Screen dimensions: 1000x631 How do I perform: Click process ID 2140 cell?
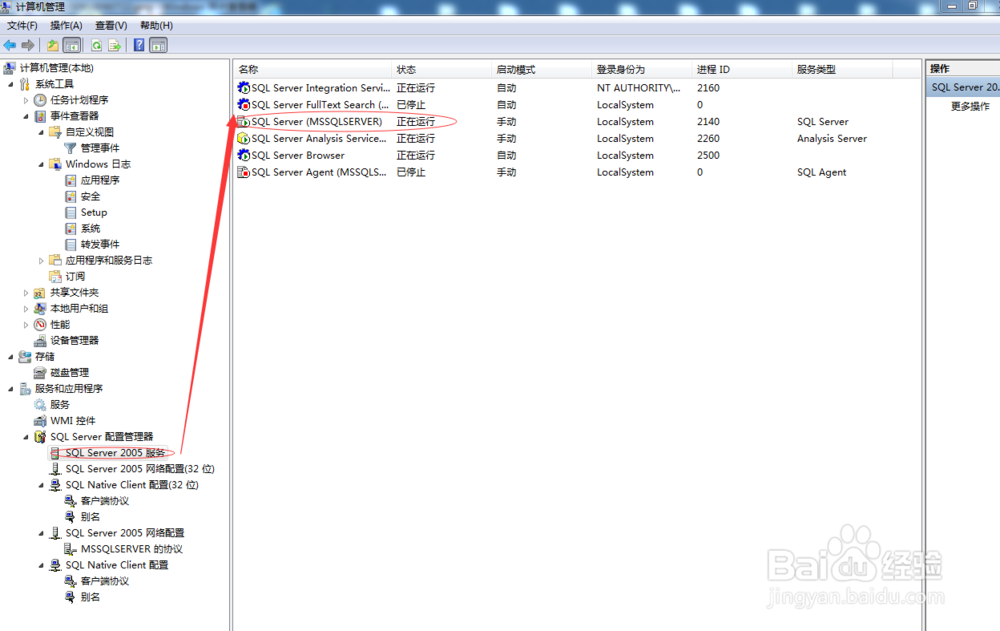click(708, 121)
